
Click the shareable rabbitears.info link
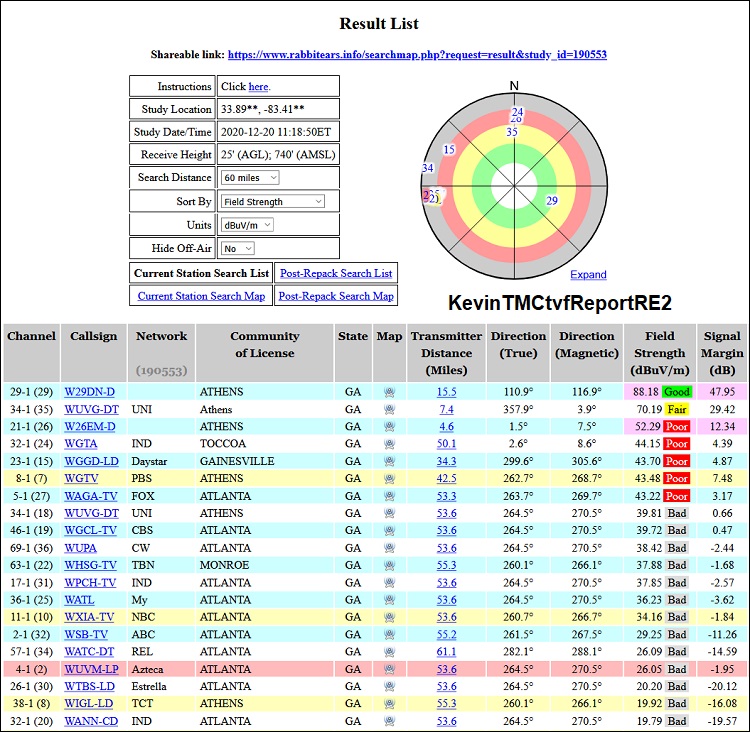pyautogui.click(x=417, y=55)
